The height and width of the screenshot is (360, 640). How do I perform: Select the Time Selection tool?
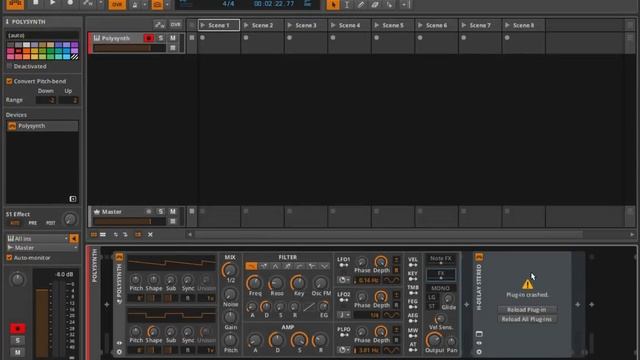click(x=347, y=4)
